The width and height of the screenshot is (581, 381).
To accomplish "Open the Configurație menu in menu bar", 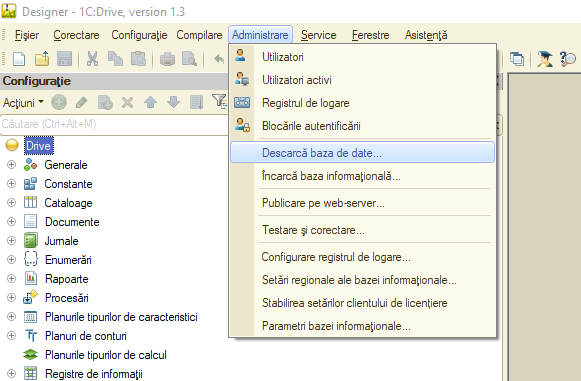I will [139, 35].
